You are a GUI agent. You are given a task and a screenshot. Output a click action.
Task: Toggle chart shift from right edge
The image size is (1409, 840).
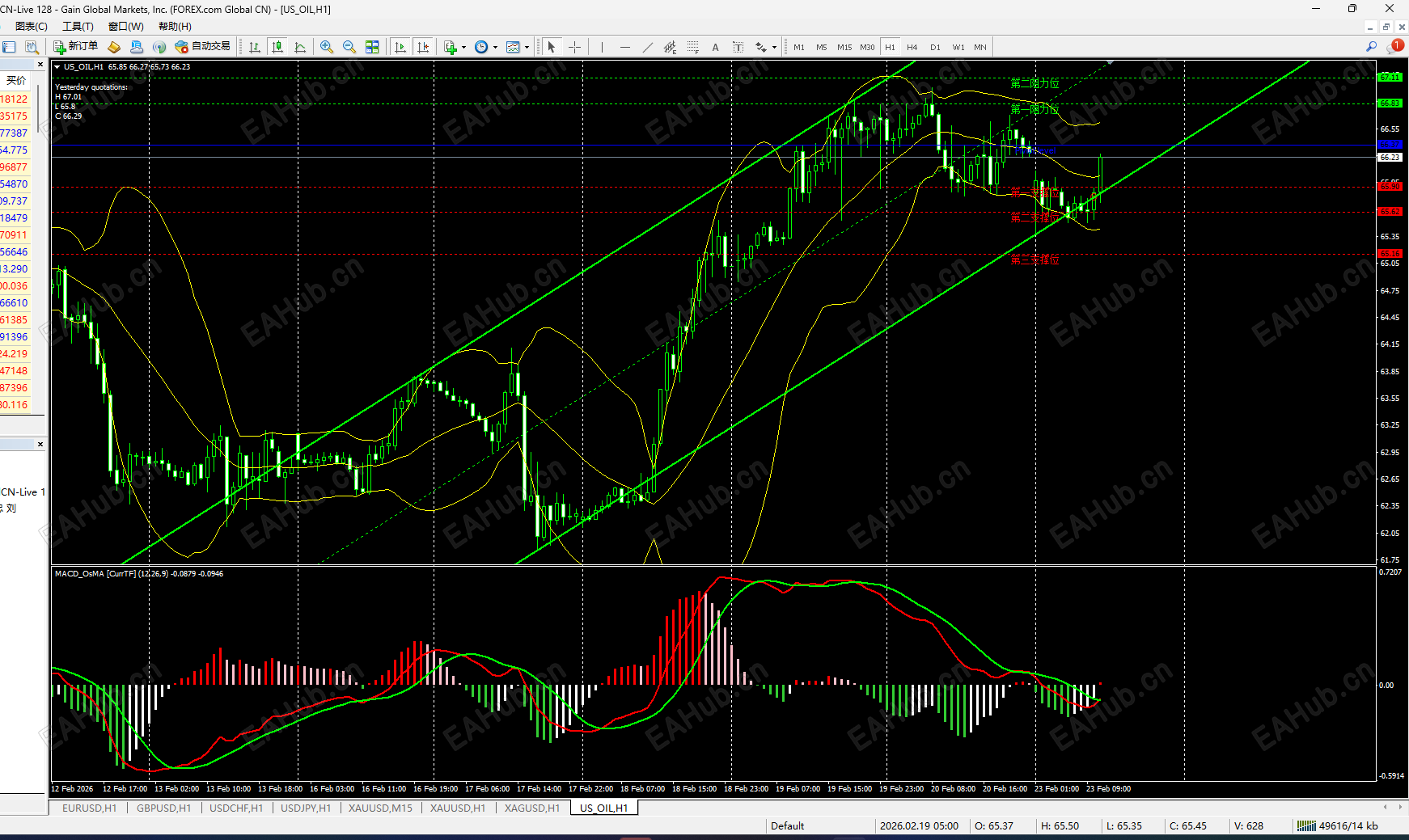tap(423, 47)
